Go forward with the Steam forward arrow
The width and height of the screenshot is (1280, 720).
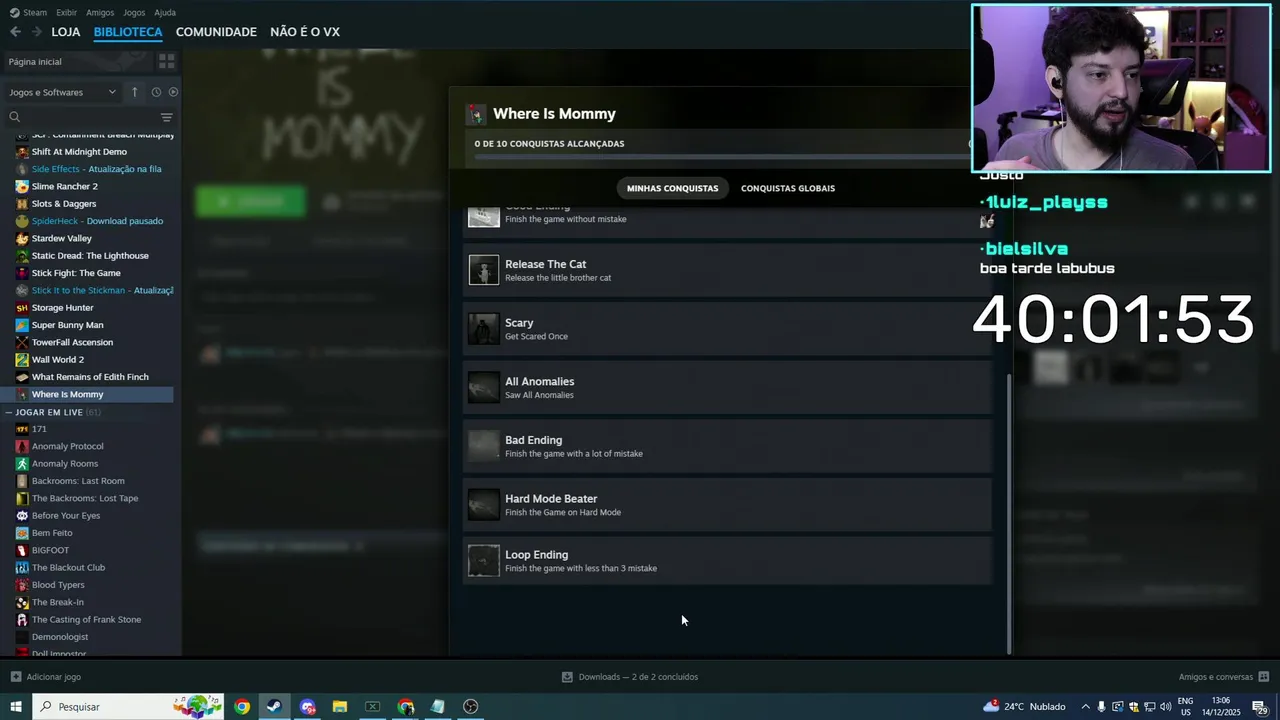[37, 32]
